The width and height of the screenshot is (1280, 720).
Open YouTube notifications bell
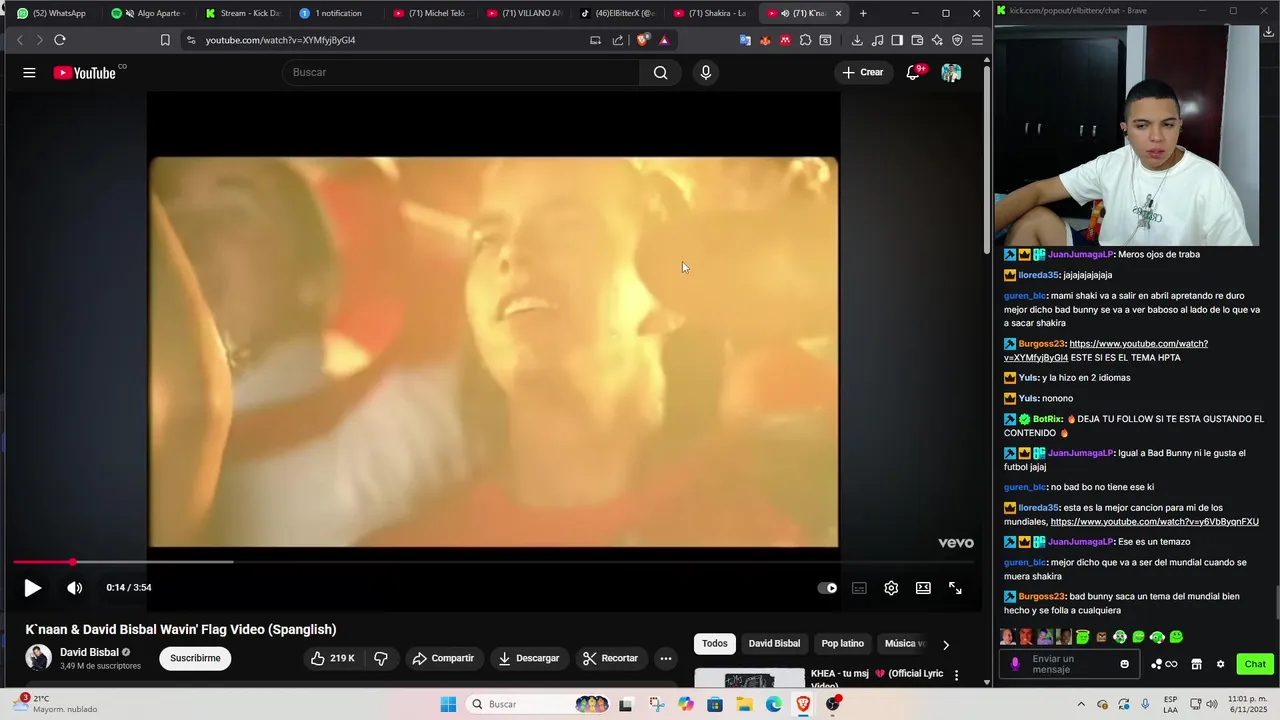(913, 72)
